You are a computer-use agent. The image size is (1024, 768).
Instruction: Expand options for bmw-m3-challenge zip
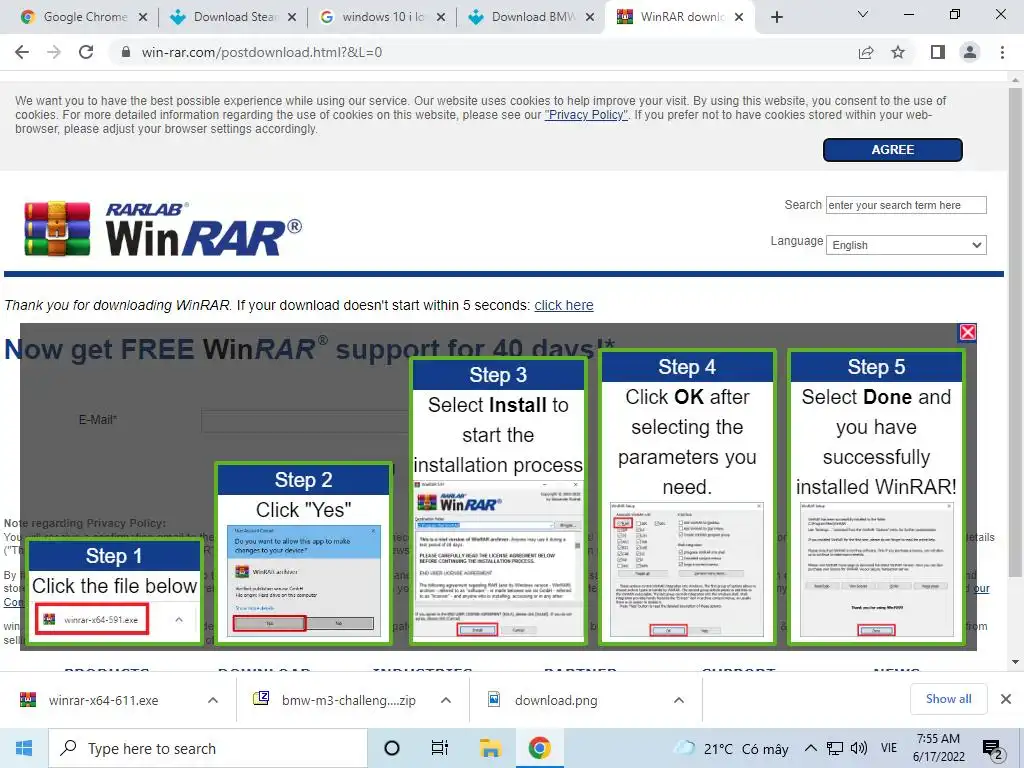pyautogui.click(x=446, y=700)
